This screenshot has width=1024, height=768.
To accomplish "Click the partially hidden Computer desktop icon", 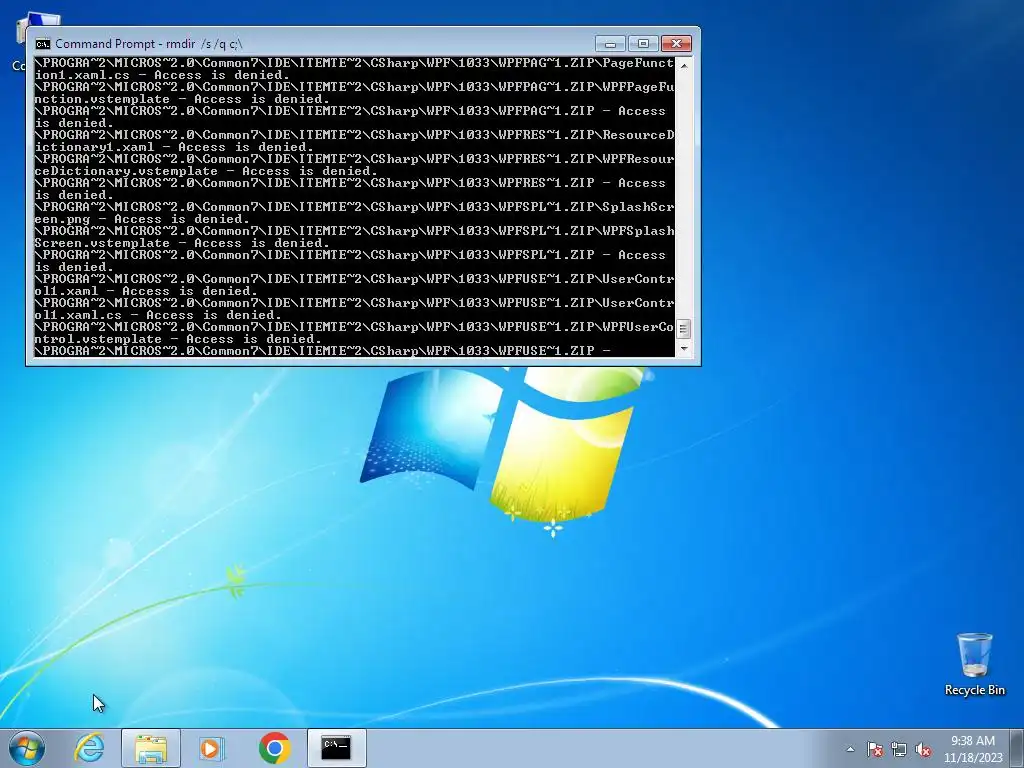I will pyautogui.click(x=19, y=41).
